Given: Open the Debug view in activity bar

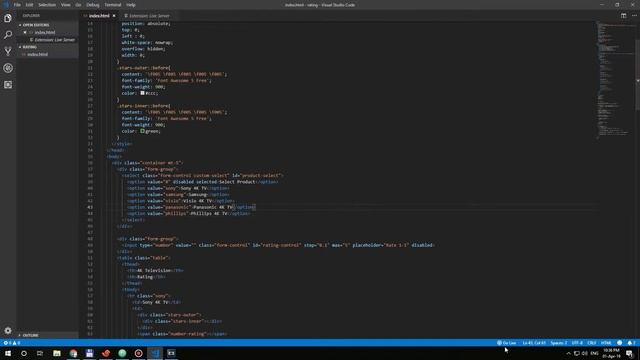Looking at the screenshot, I should pos(8,68).
